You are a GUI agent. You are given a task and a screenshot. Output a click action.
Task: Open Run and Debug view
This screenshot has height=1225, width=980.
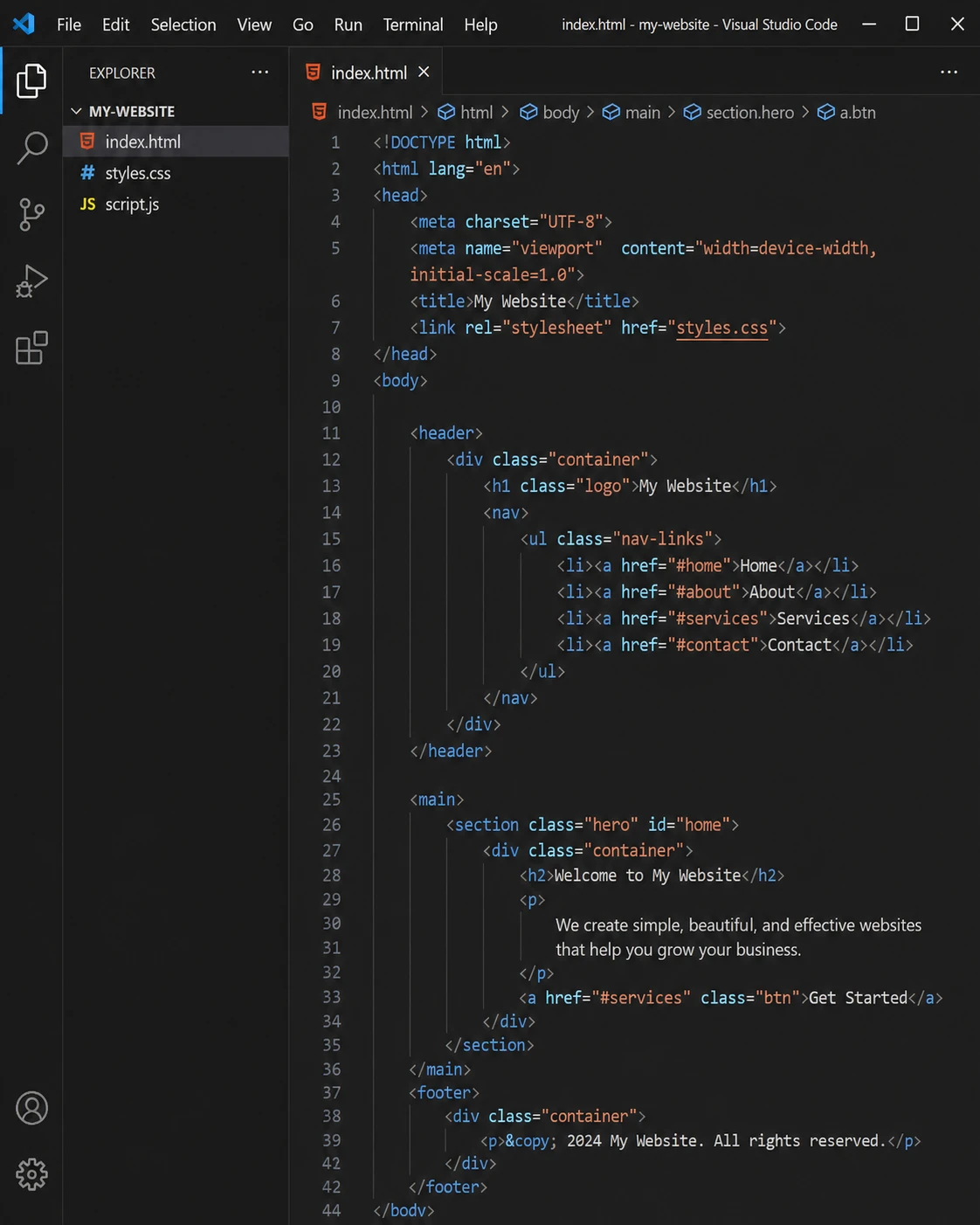click(x=31, y=280)
